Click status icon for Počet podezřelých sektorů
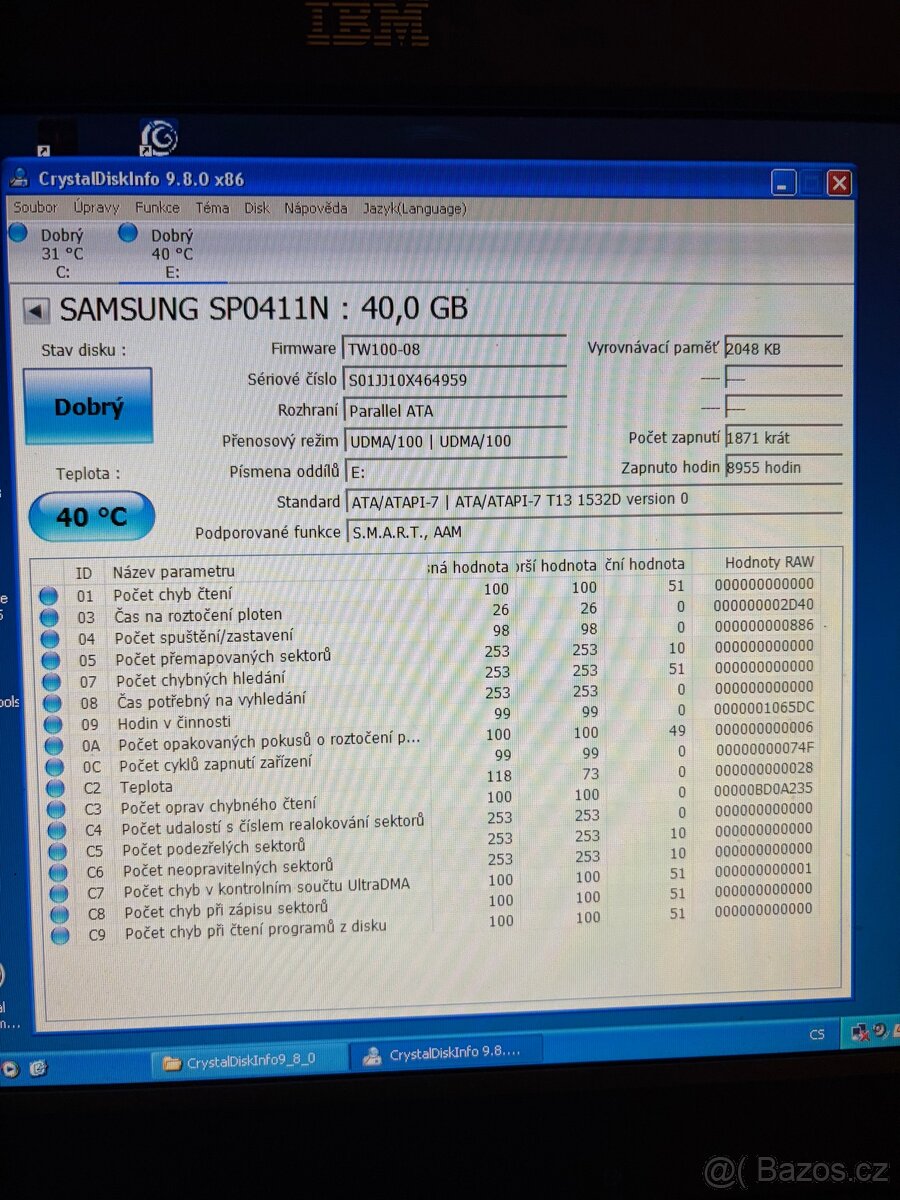 coord(58,851)
